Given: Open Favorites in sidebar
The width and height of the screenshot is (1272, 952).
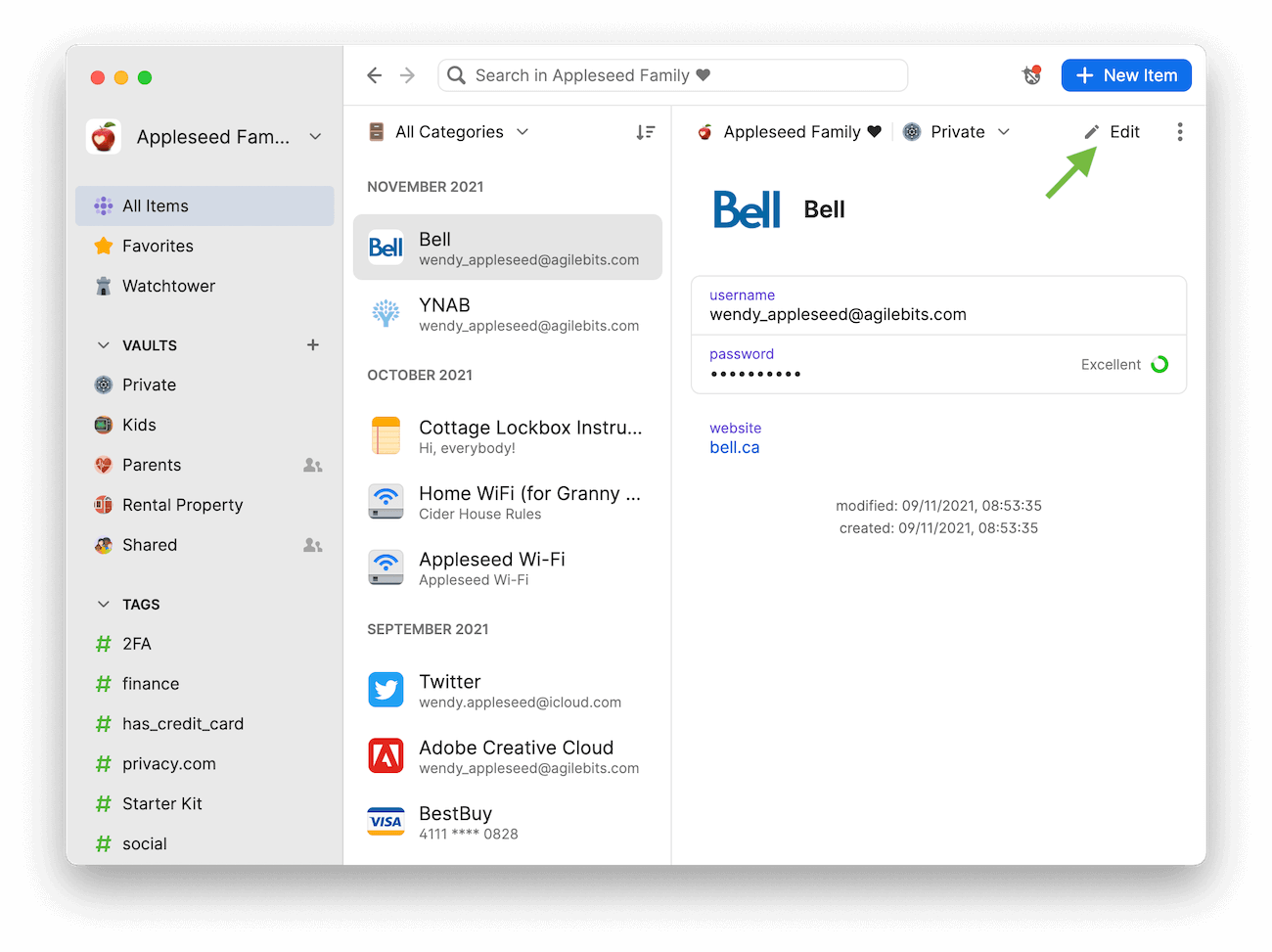Looking at the screenshot, I should click(204, 247).
